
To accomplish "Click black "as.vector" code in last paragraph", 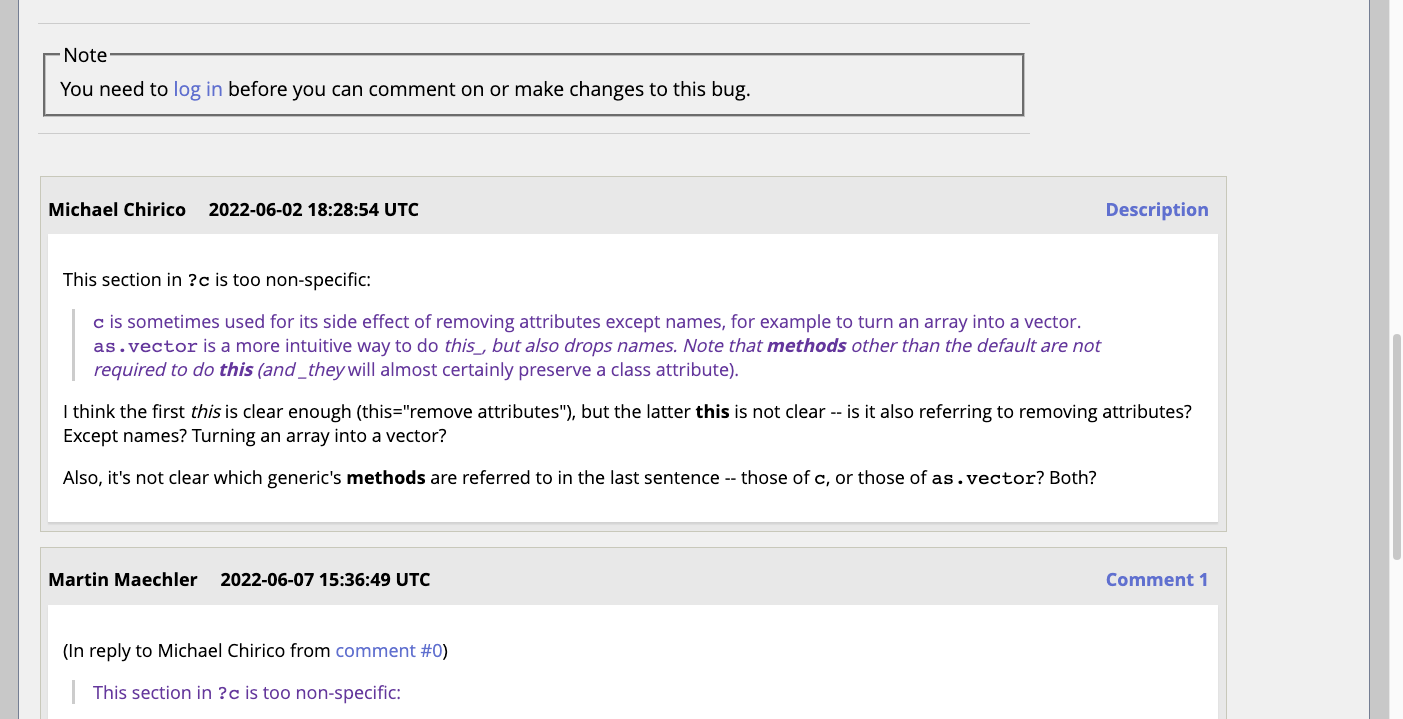I will click(983, 479).
